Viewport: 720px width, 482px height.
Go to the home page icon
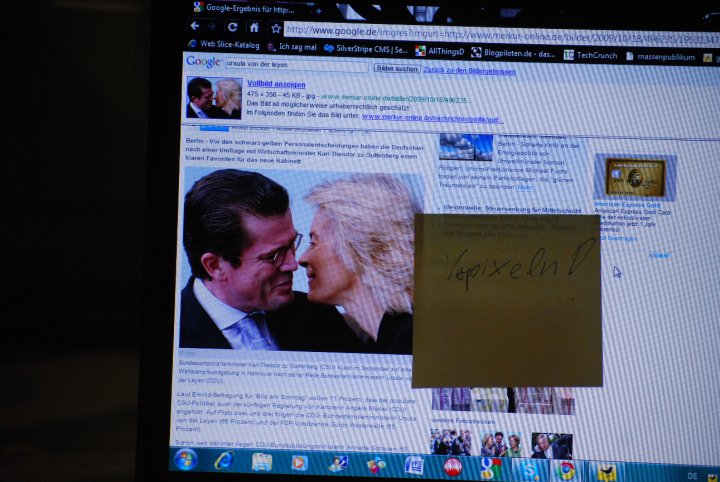tap(254, 28)
